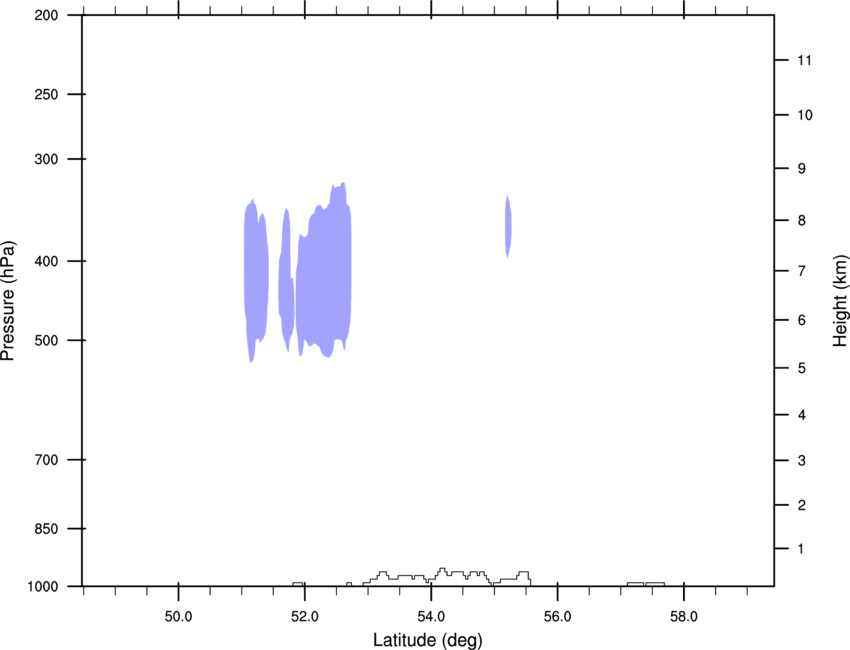The image size is (850, 650).
Task: Click the 400 pressure tick label
Action: pyautogui.click(x=46, y=261)
